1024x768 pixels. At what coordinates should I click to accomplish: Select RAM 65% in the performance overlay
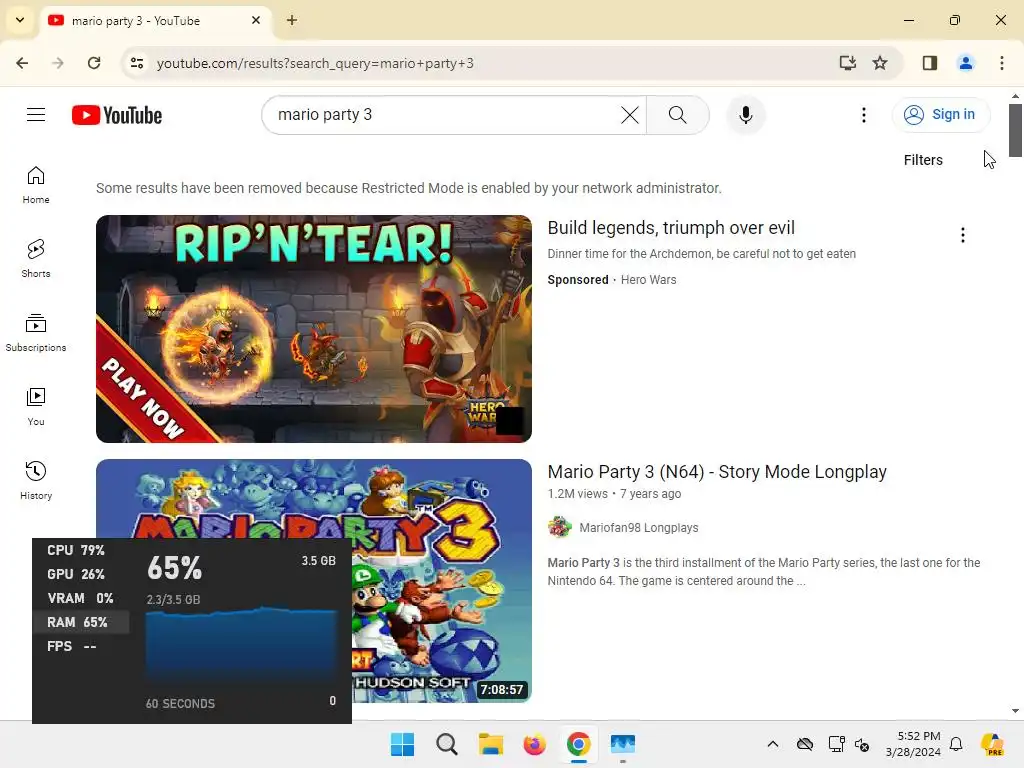[81, 622]
